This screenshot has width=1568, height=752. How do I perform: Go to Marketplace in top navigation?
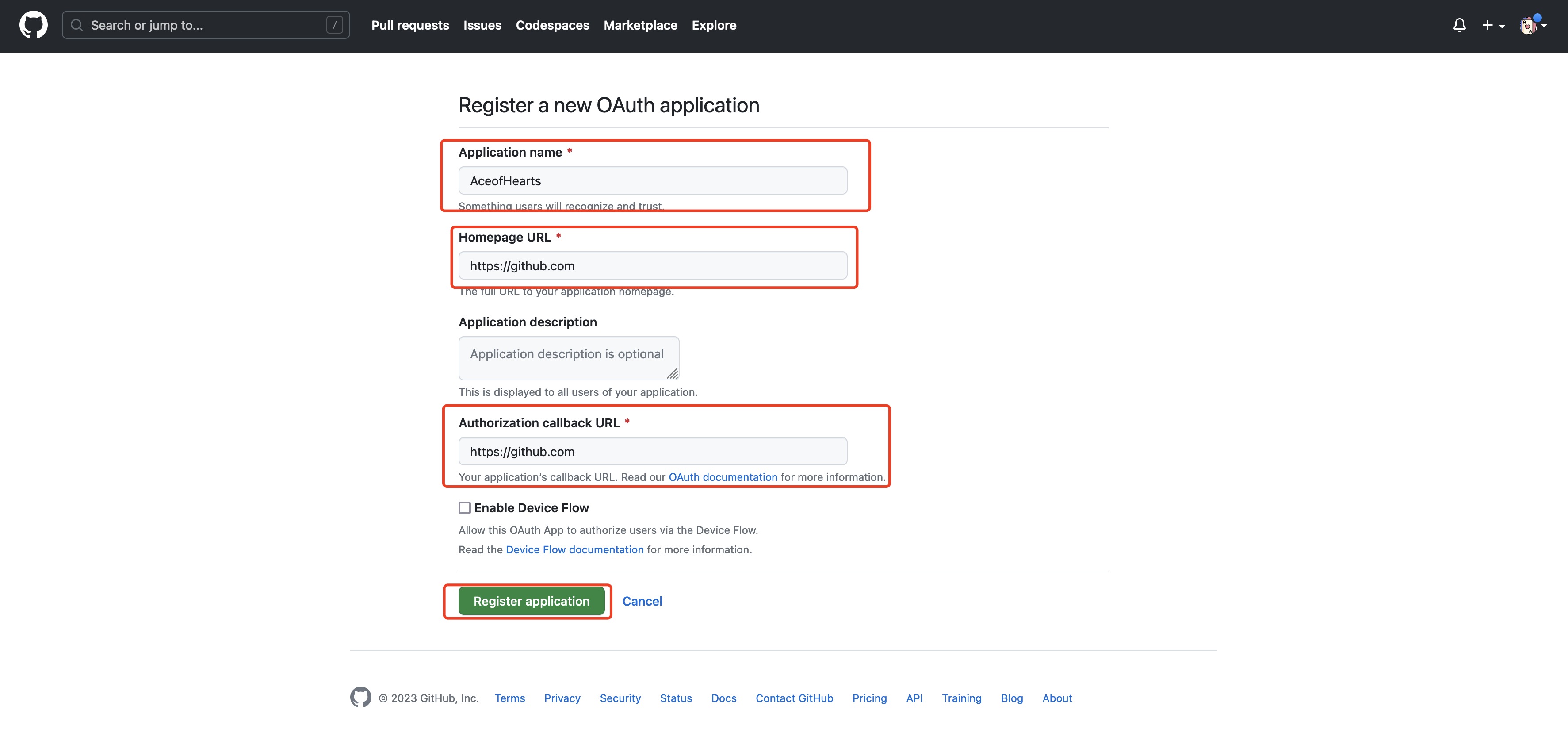(640, 25)
